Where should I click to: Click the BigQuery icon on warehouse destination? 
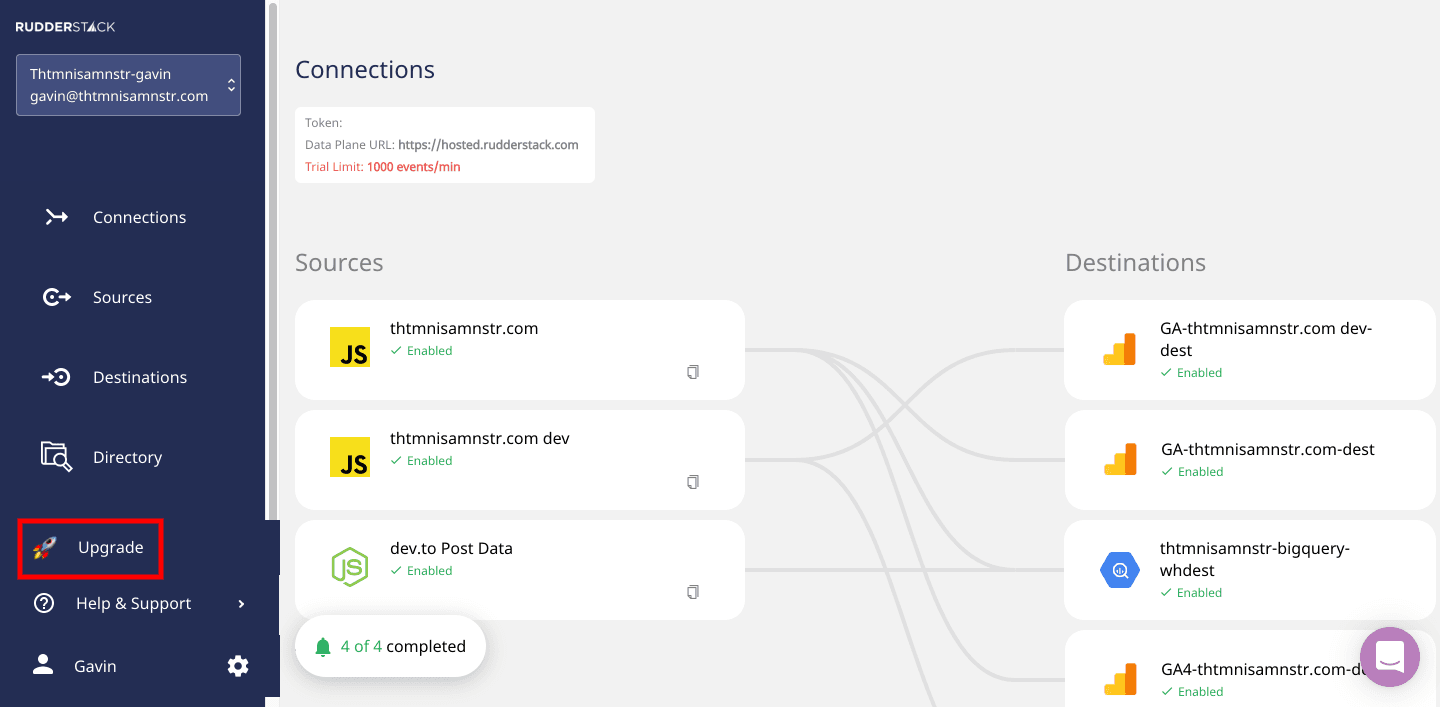click(1120, 570)
